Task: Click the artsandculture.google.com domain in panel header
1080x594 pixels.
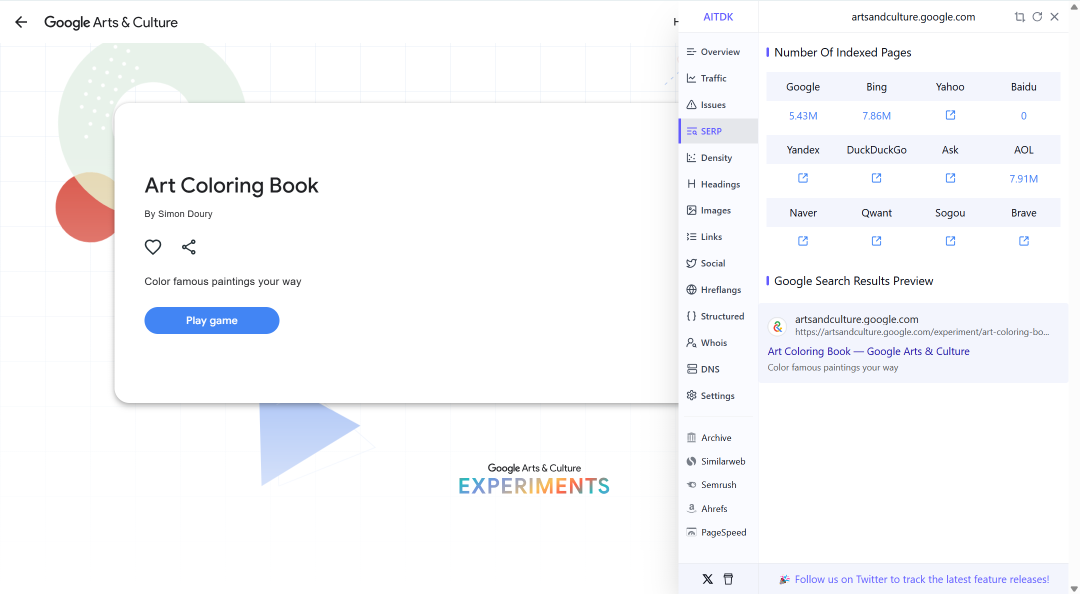Action: (x=913, y=17)
